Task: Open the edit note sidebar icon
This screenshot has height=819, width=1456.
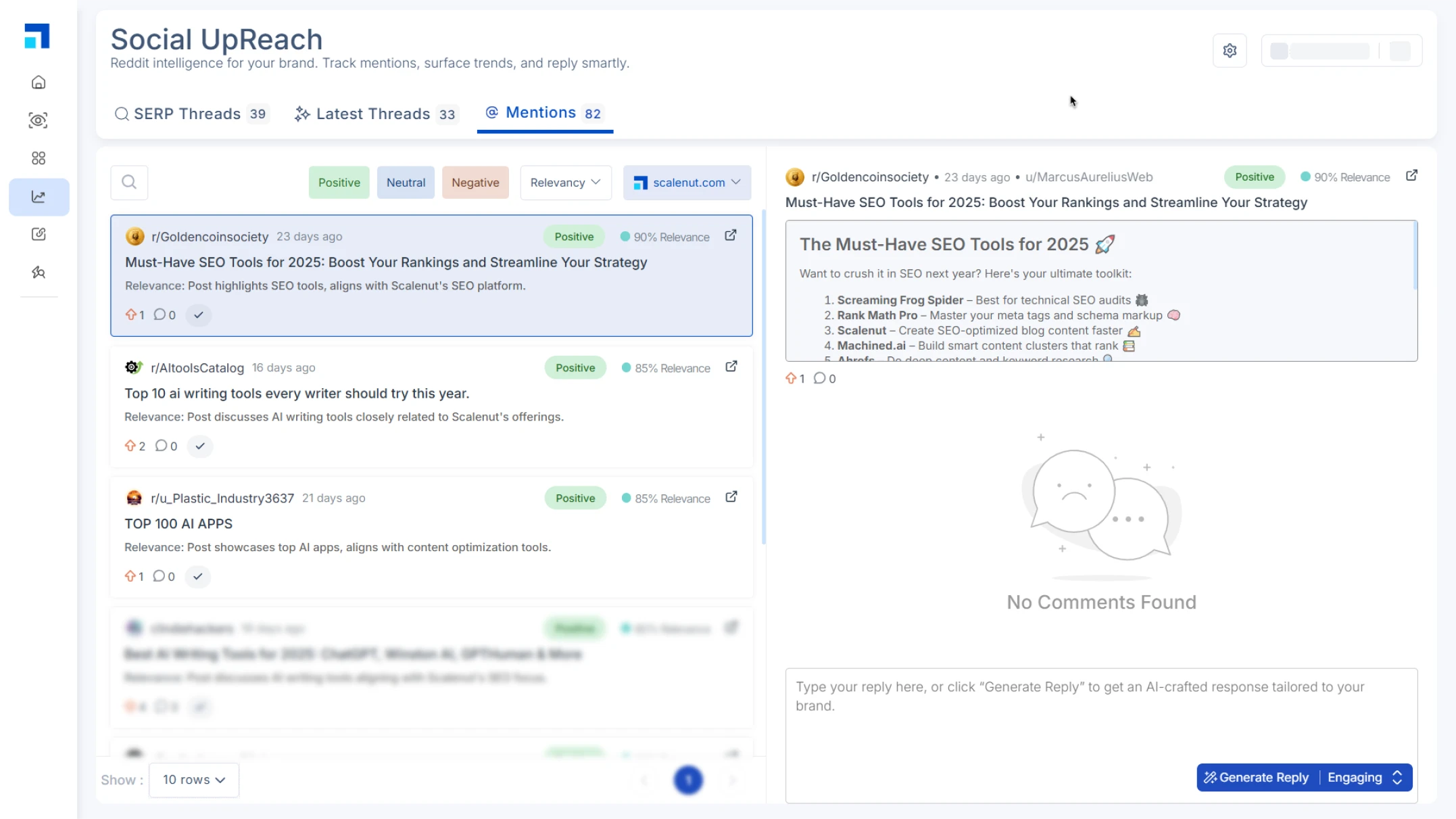Action: point(39,234)
